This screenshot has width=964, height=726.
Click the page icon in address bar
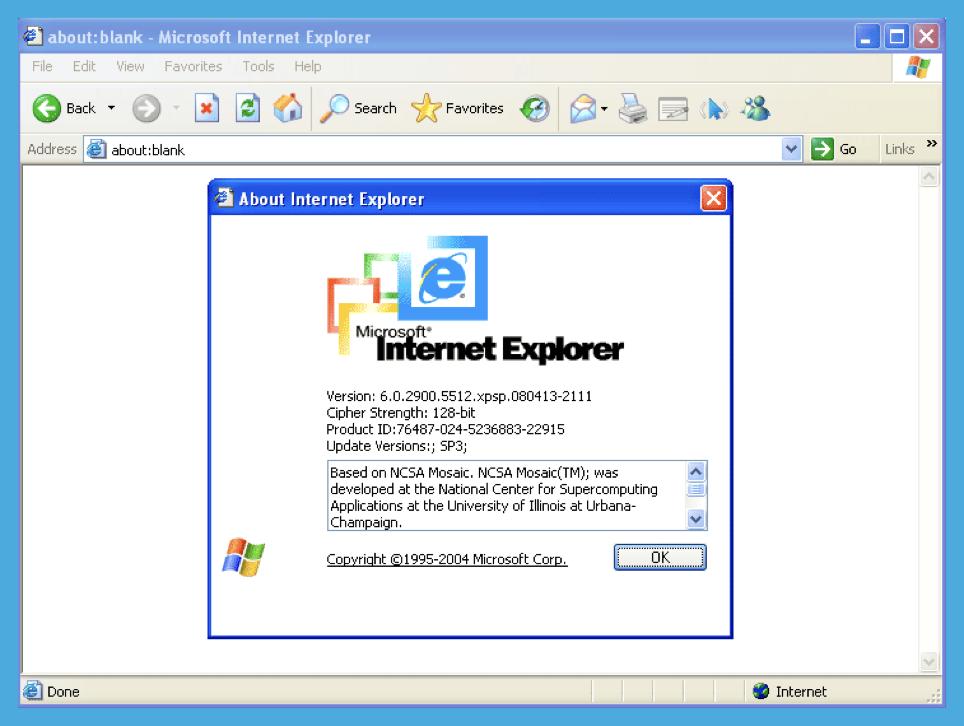tap(96, 149)
